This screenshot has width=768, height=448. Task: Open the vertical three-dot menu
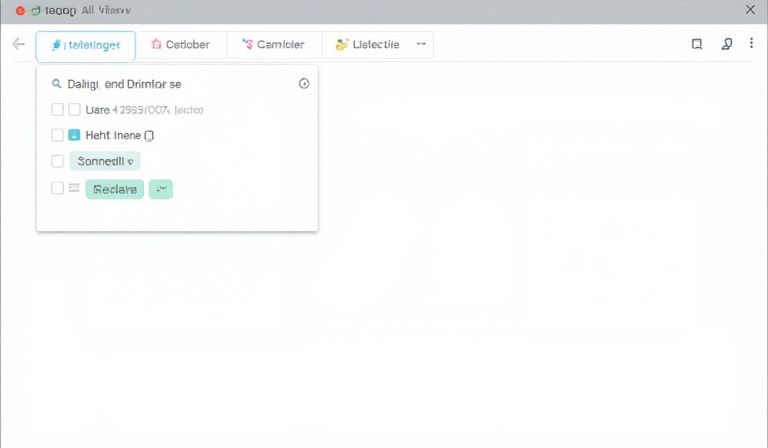(751, 43)
